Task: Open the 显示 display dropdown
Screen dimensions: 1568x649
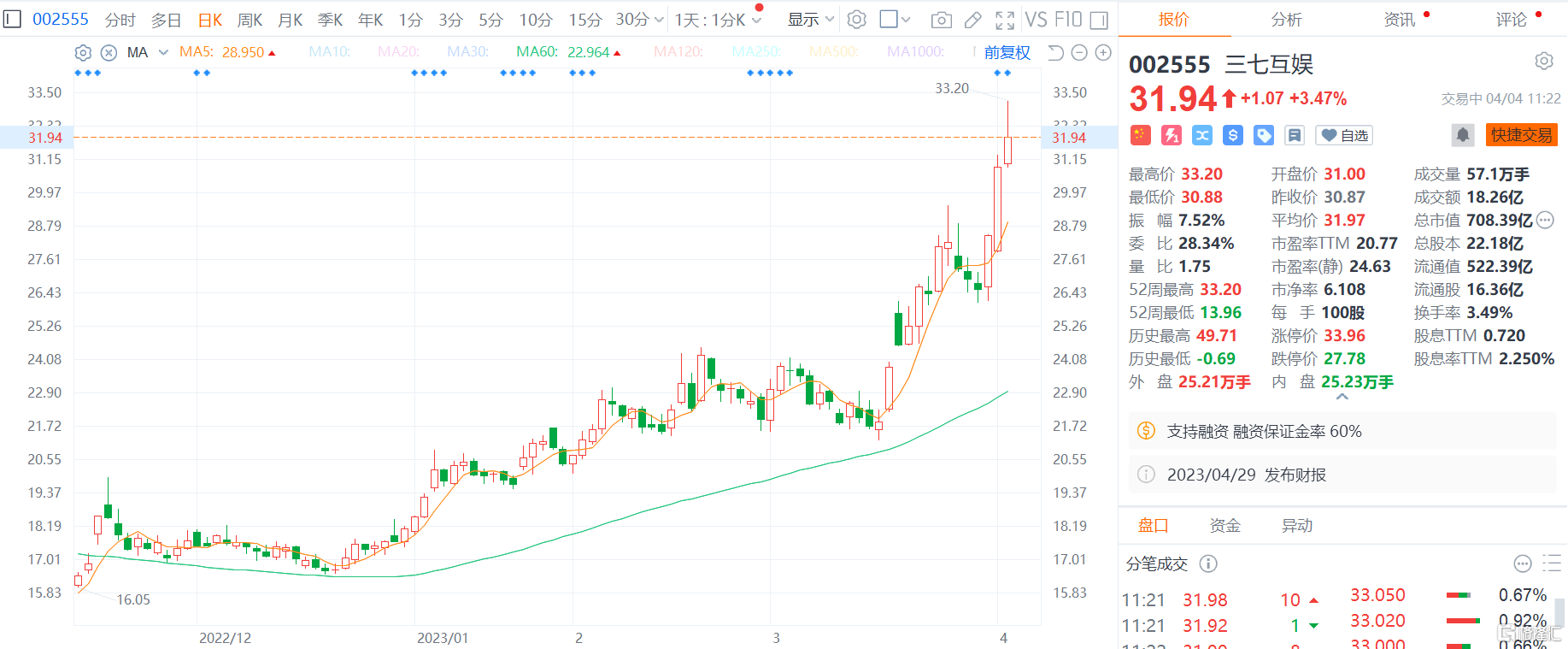Action: 810,20
